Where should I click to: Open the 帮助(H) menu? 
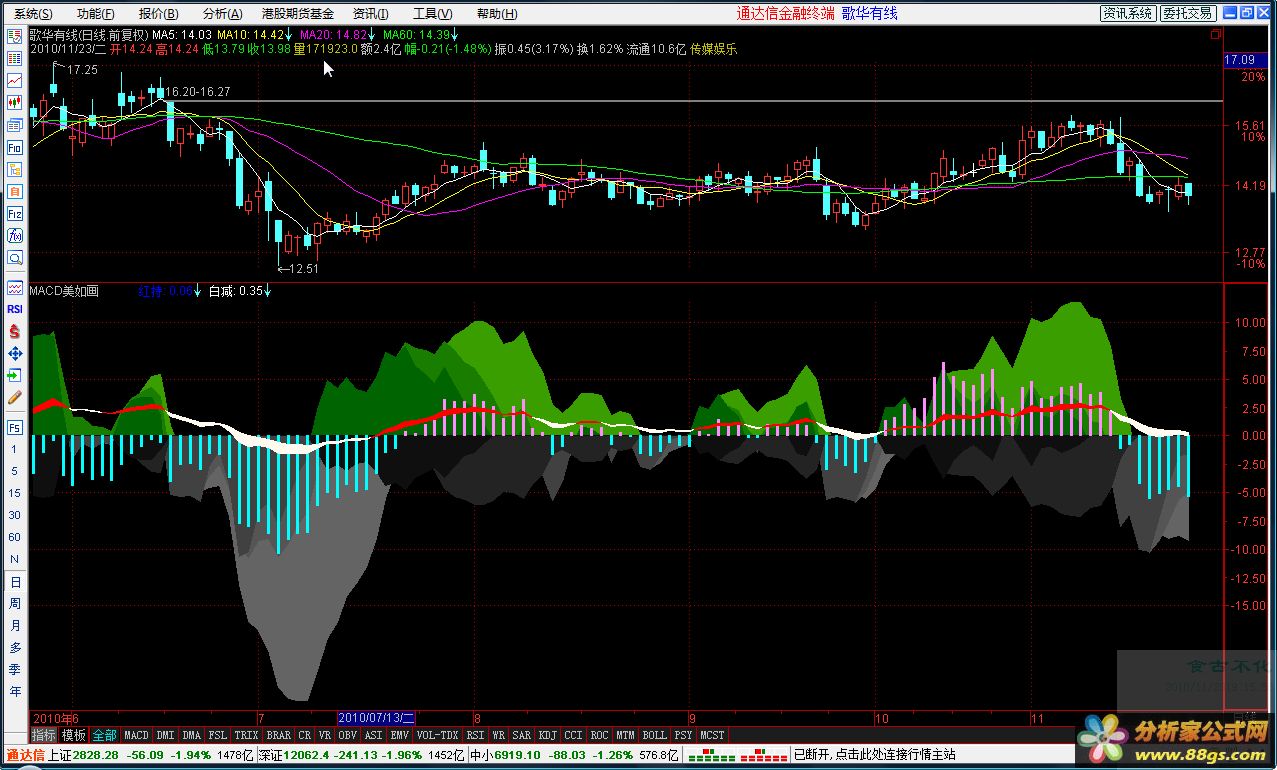(497, 14)
